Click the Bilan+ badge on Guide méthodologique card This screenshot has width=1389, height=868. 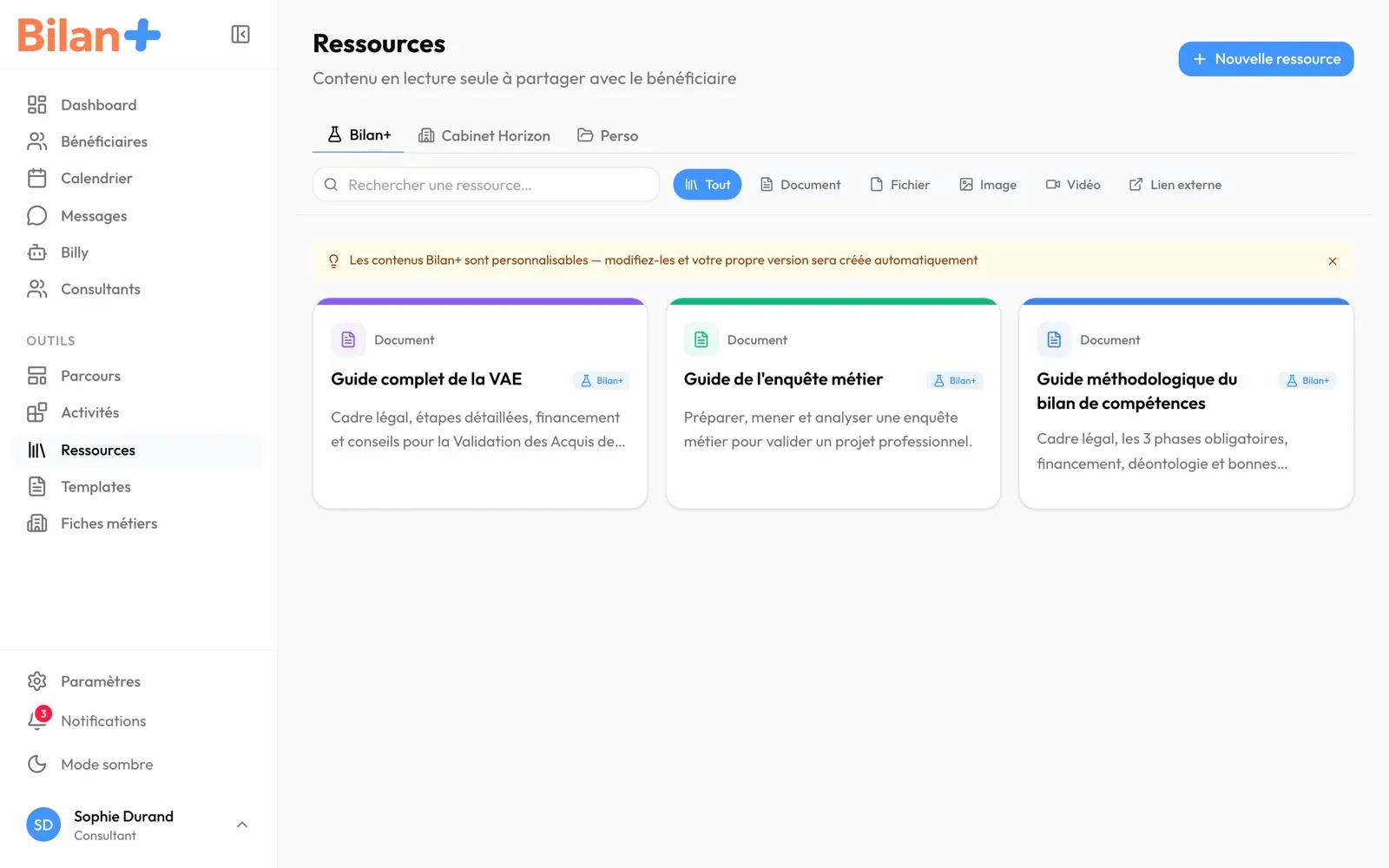coord(1307,380)
